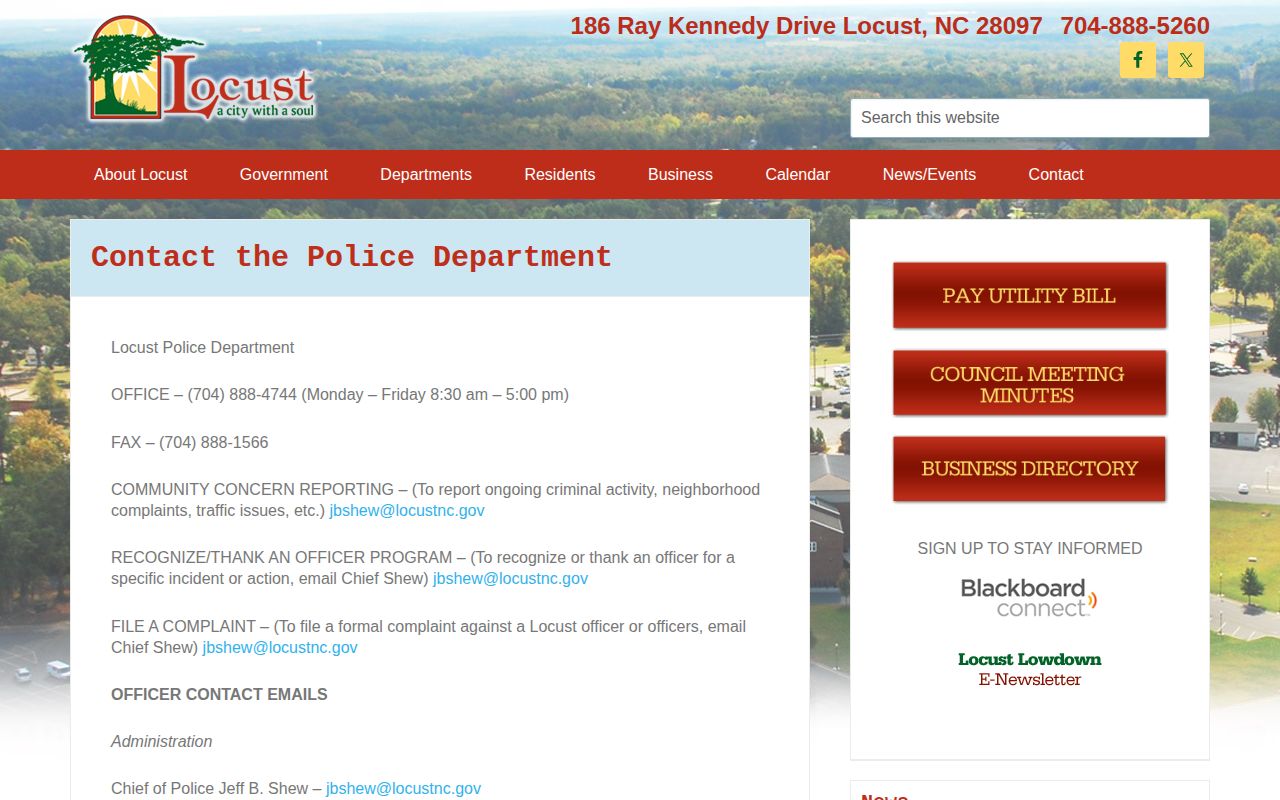Click the 186 Ray Kennedy Drive address
Image resolution: width=1280 pixels, height=800 pixels.
[806, 26]
